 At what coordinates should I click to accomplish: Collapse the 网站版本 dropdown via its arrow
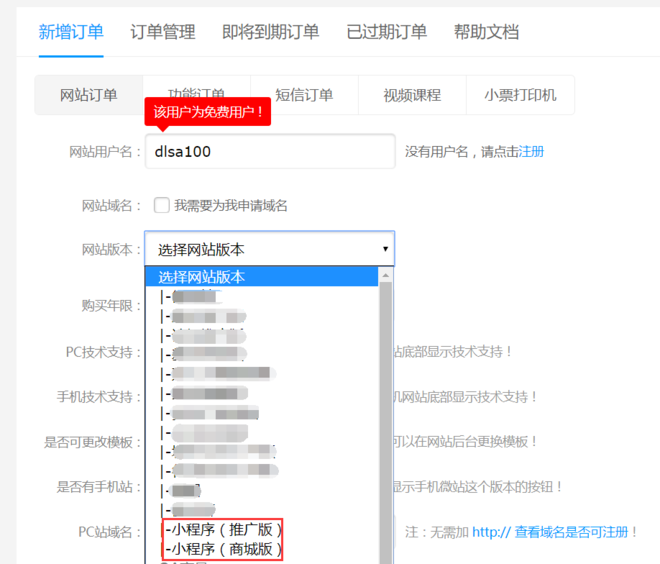coord(385,249)
